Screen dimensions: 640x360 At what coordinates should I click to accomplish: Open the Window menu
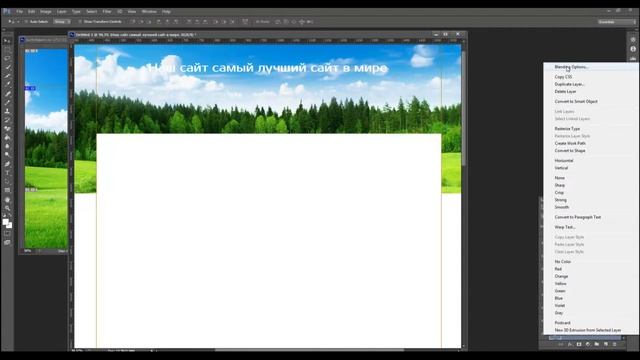tap(149, 11)
